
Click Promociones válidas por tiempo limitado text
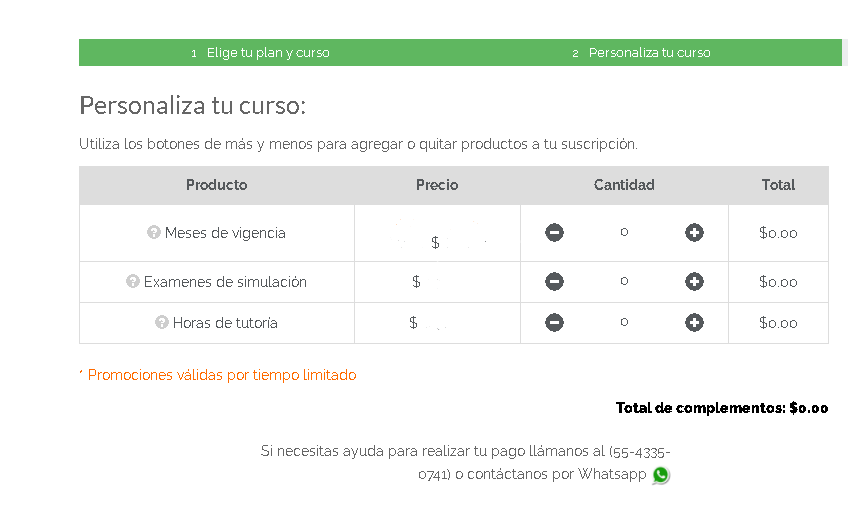pos(222,375)
